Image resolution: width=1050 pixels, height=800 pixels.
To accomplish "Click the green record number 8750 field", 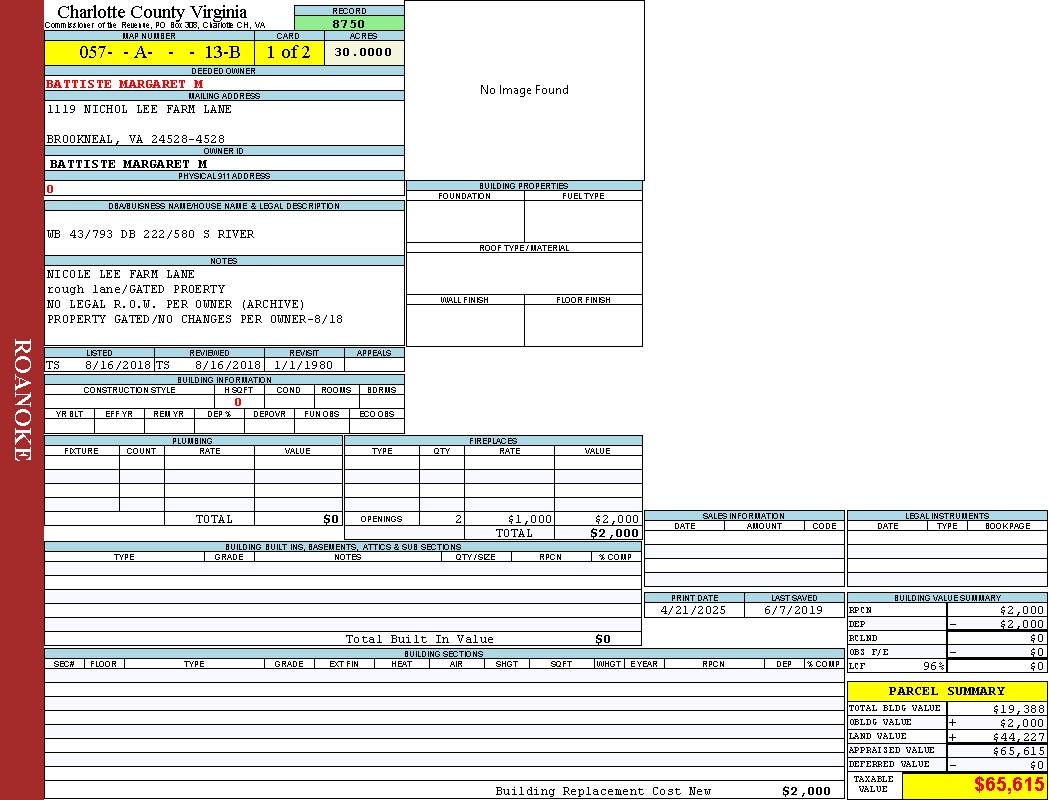I will tap(349, 24).
